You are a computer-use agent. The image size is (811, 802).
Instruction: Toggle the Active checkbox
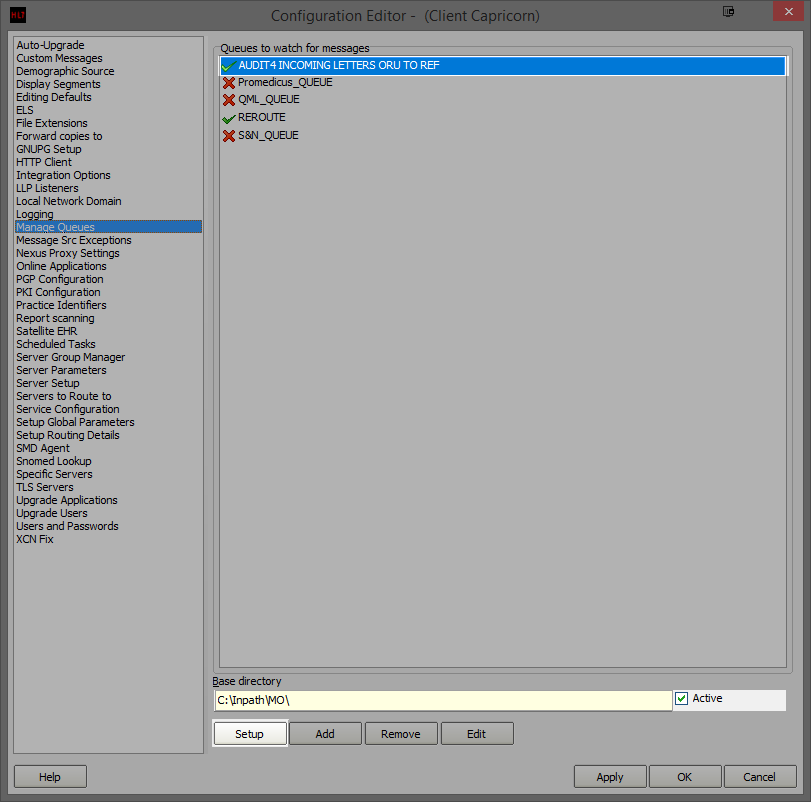tap(681, 699)
